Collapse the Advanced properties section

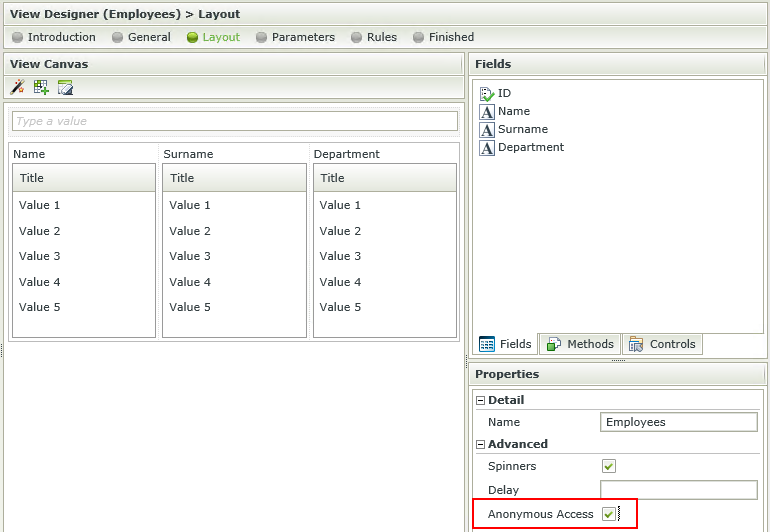[x=481, y=445]
